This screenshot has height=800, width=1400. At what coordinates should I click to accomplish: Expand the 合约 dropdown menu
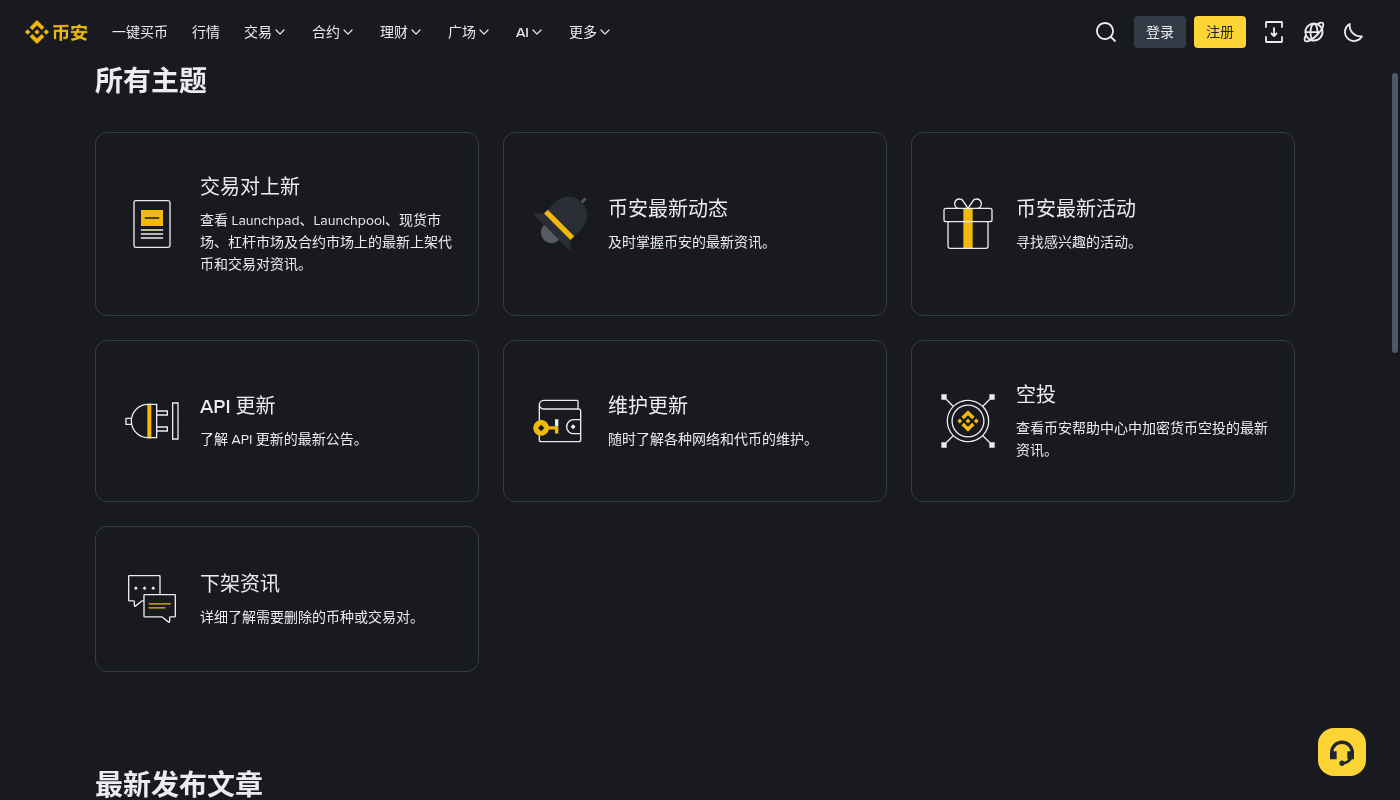click(x=333, y=32)
